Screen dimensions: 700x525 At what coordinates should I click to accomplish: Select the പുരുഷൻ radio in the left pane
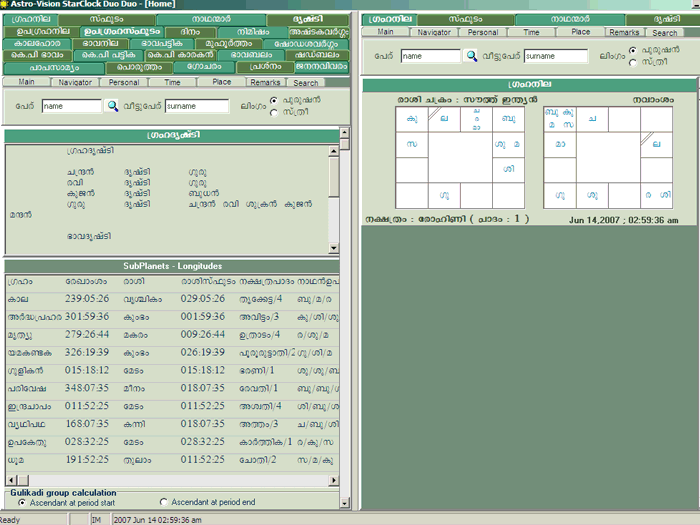(x=274, y=100)
